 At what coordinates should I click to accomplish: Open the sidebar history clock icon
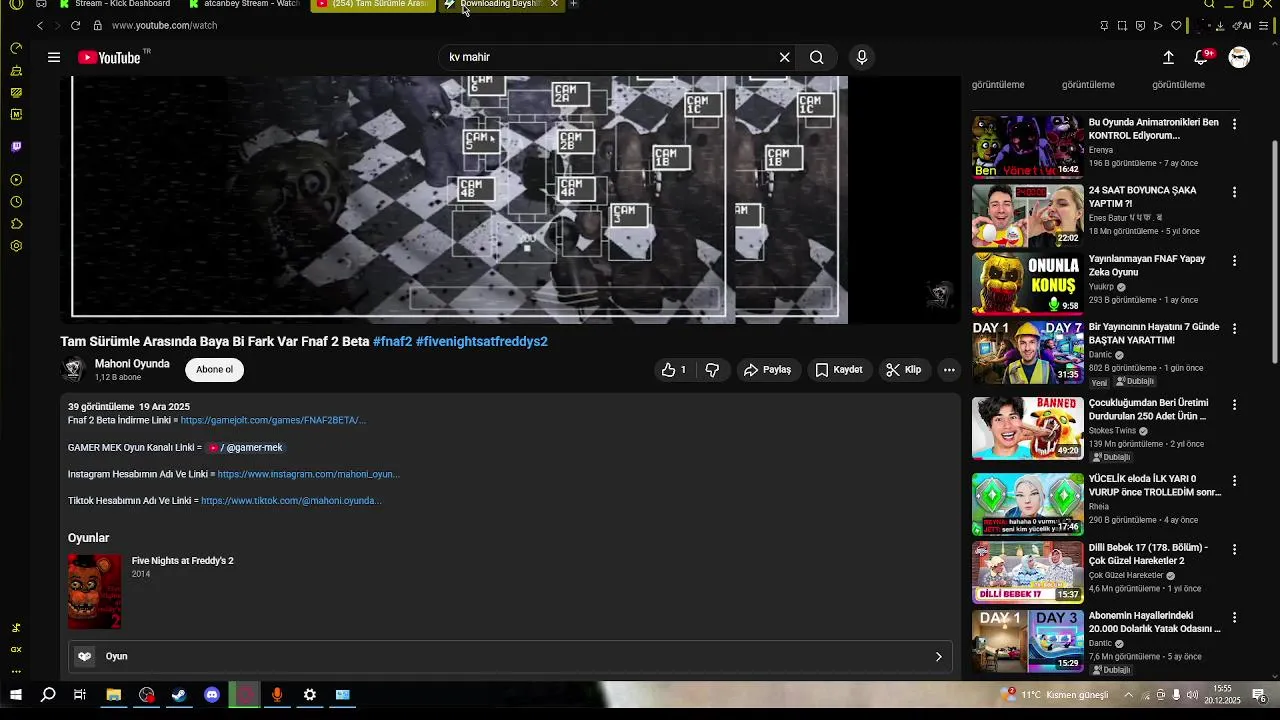[x=16, y=202]
